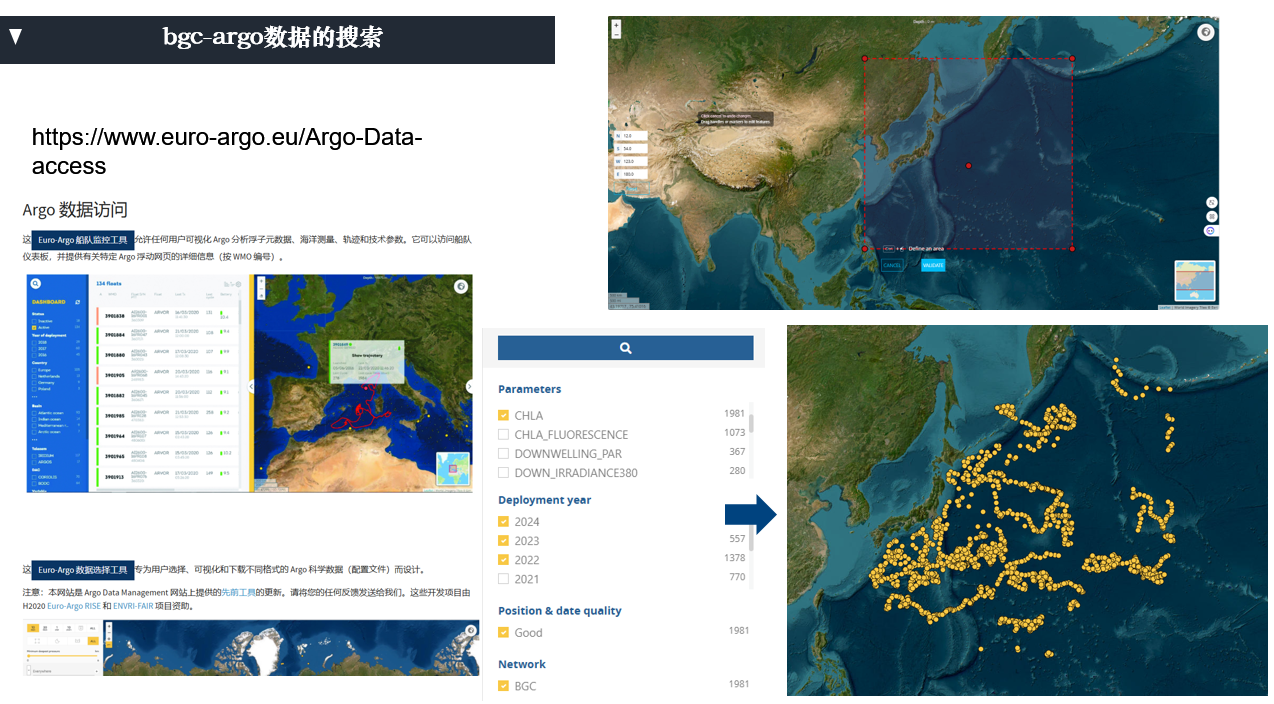The height and width of the screenshot is (704, 1274).
Task: Click the refresh icon beside the DASHBOARD title
Action: pyautogui.click(x=78, y=302)
